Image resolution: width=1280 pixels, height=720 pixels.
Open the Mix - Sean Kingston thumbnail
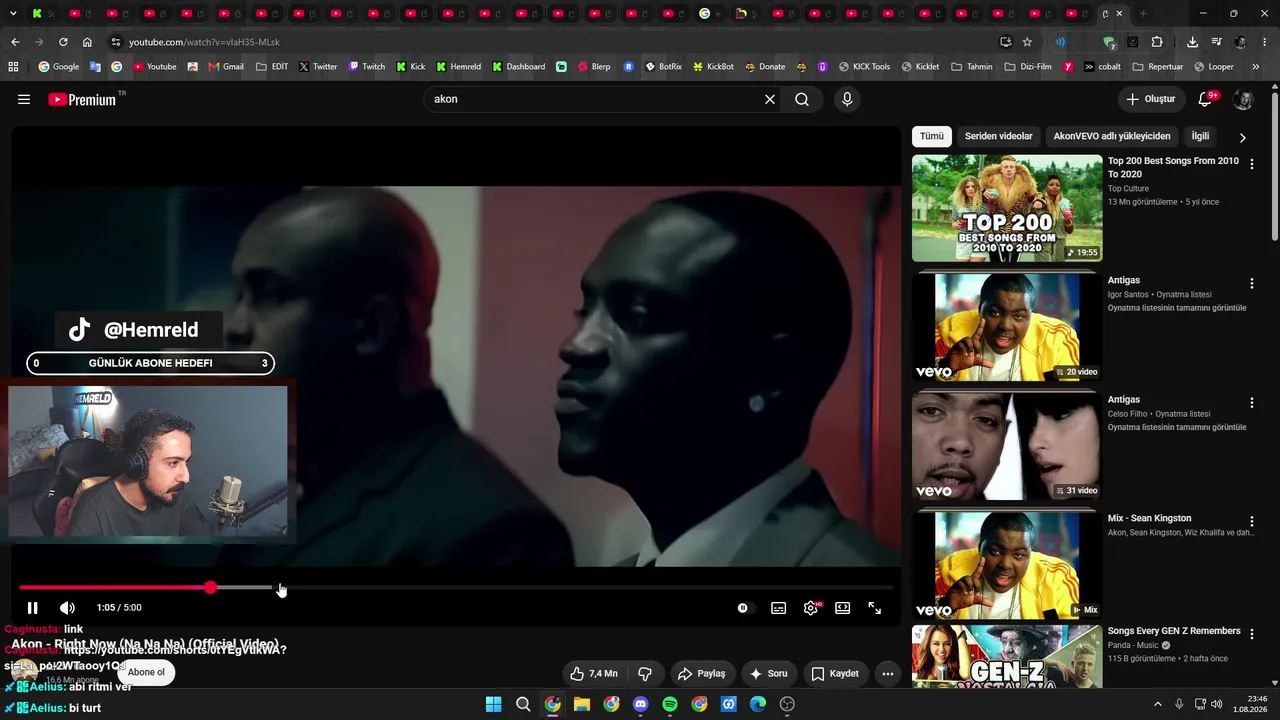(1007, 564)
